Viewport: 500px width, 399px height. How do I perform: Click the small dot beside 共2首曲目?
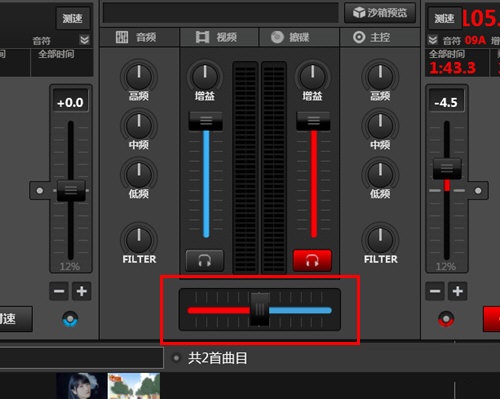176,358
